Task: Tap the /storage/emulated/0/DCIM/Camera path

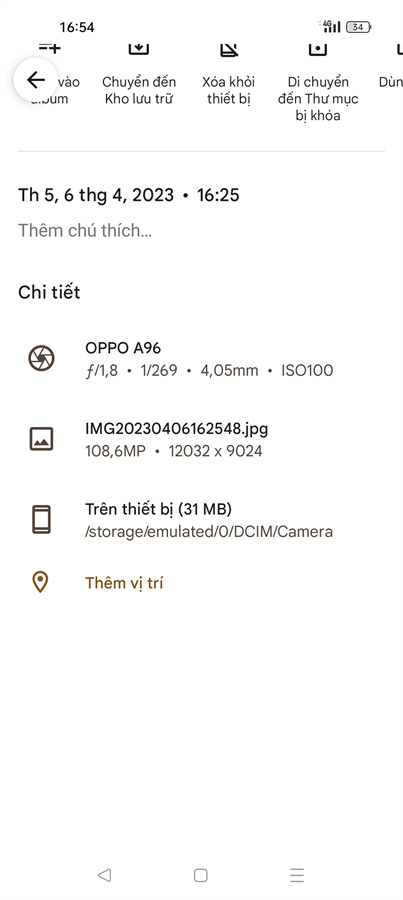Action: [x=209, y=532]
